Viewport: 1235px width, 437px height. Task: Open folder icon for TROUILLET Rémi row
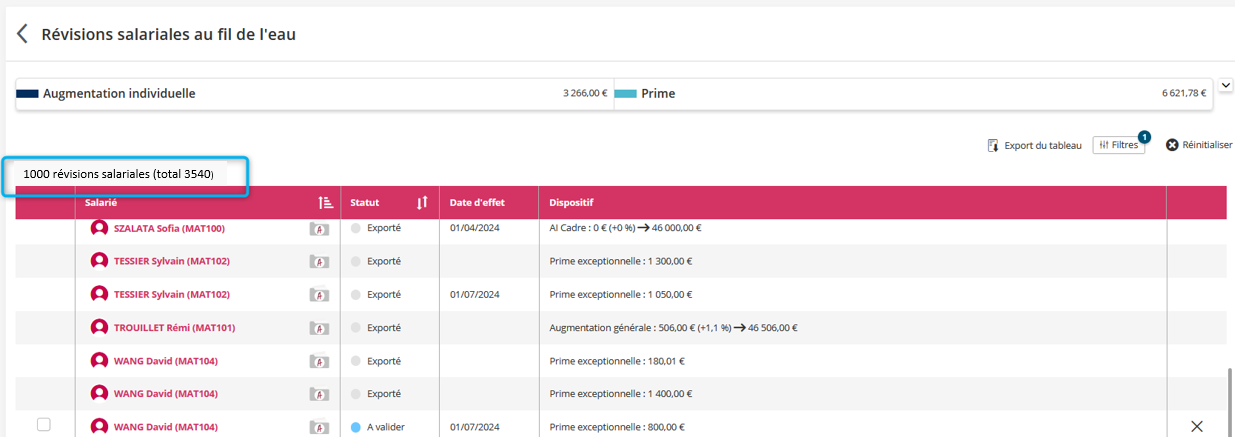tap(319, 328)
